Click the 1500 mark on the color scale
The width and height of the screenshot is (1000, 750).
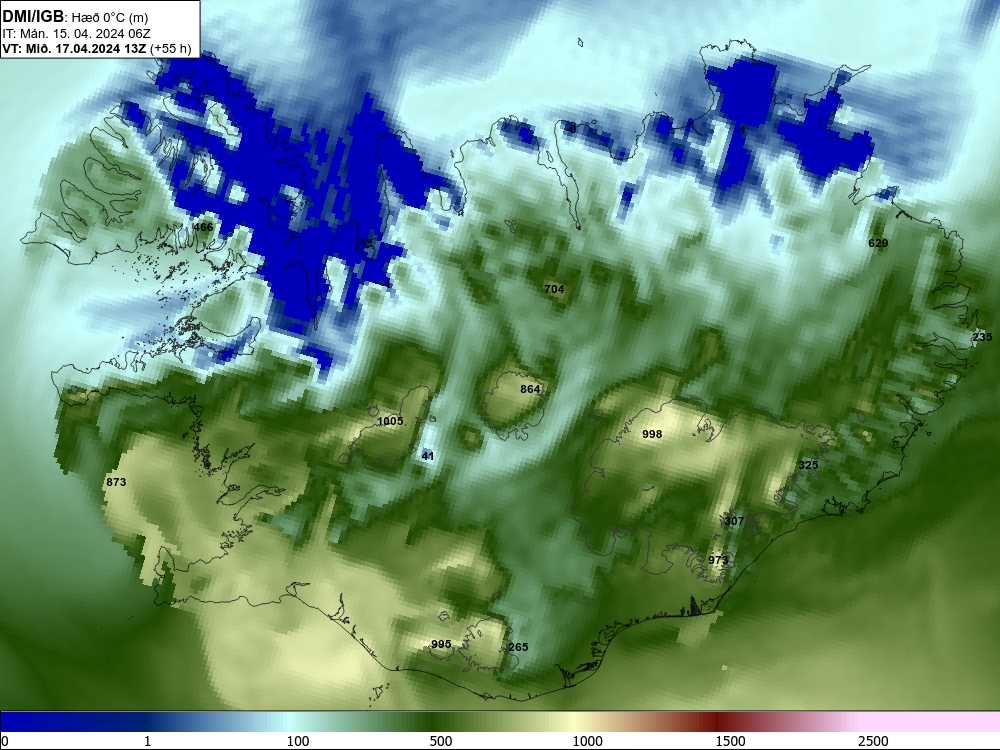pos(730,741)
